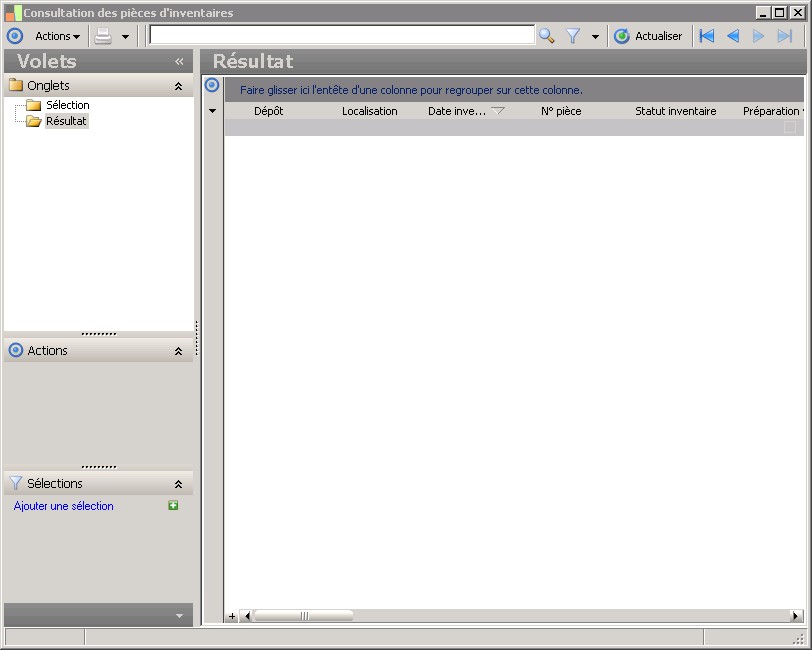Sort by Localisation column header
812x650 pixels.
click(370, 111)
